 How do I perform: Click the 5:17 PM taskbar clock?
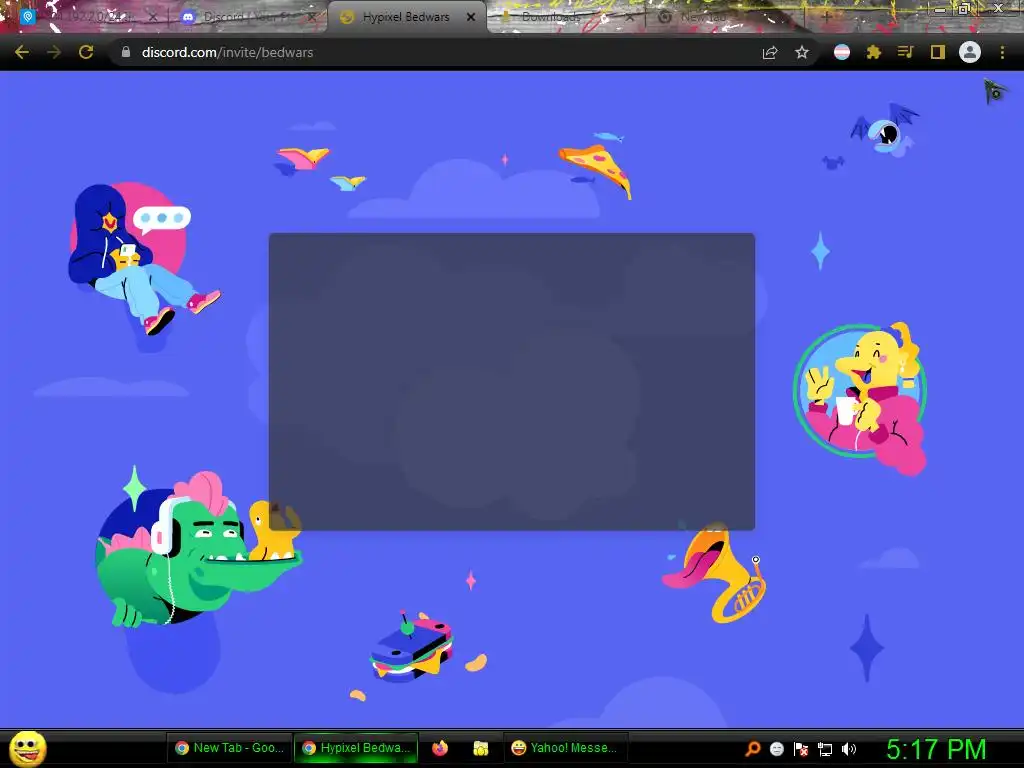[936, 749]
